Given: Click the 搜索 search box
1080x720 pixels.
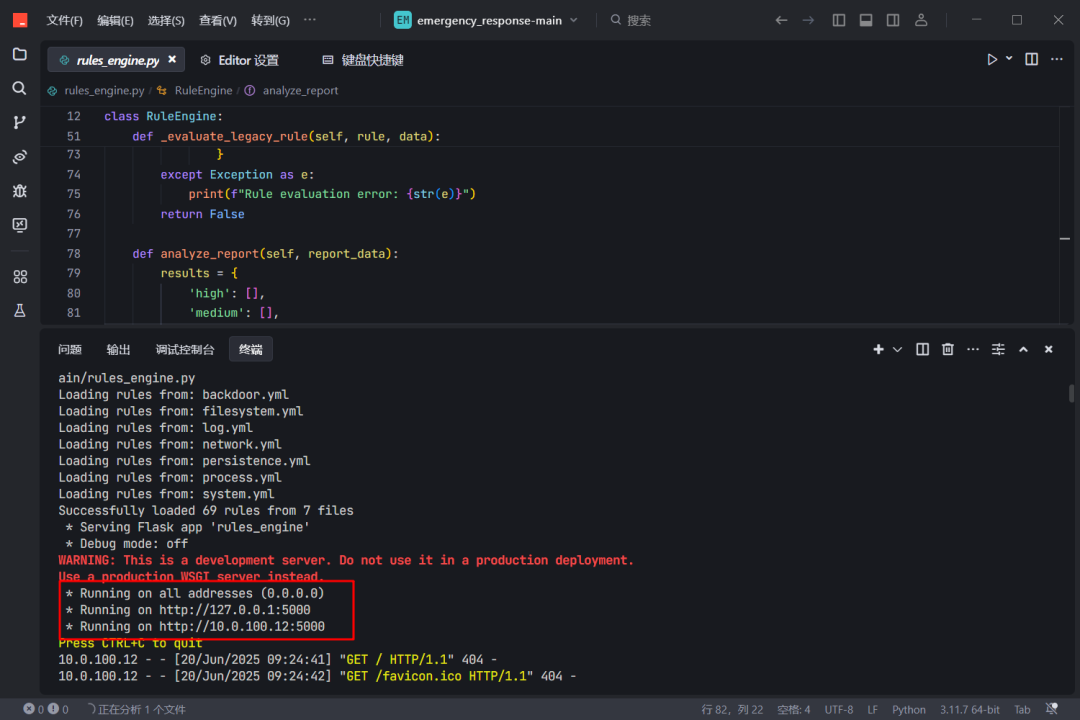Looking at the screenshot, I should pos(630,21).
